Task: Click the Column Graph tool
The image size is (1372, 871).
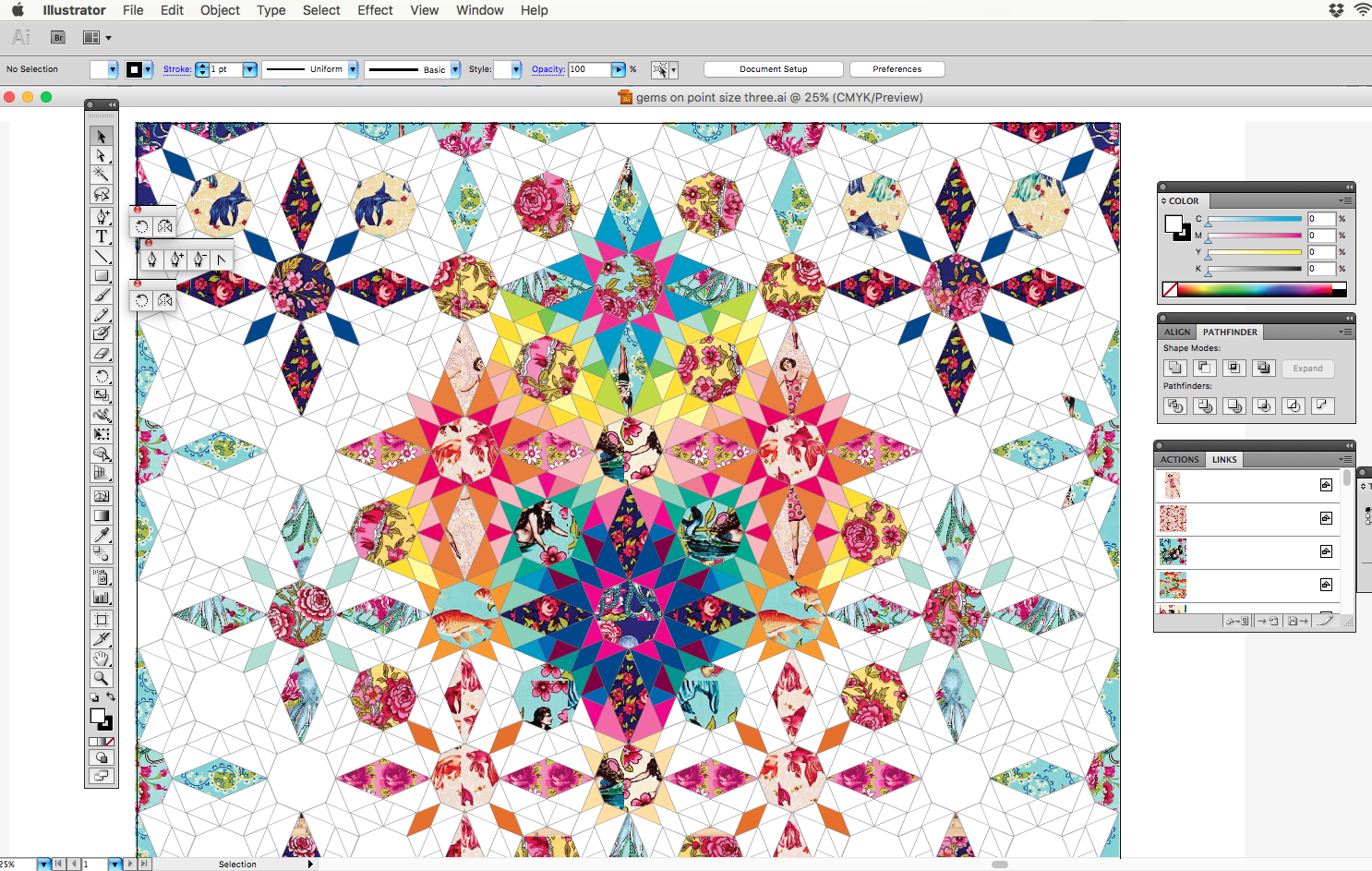Action: click(102, 598)
